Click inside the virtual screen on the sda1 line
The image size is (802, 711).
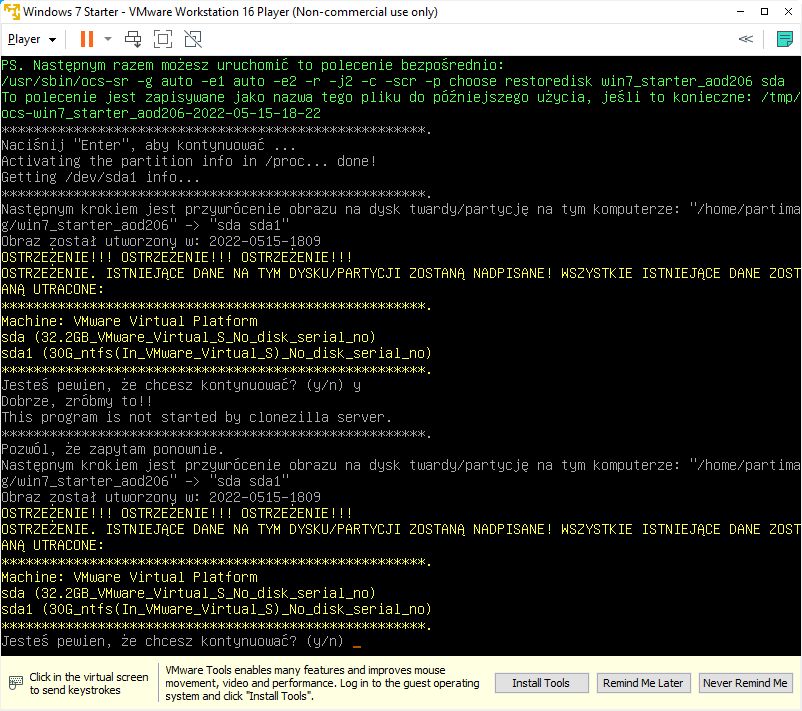pyautogui.click(x=215, y=608)
